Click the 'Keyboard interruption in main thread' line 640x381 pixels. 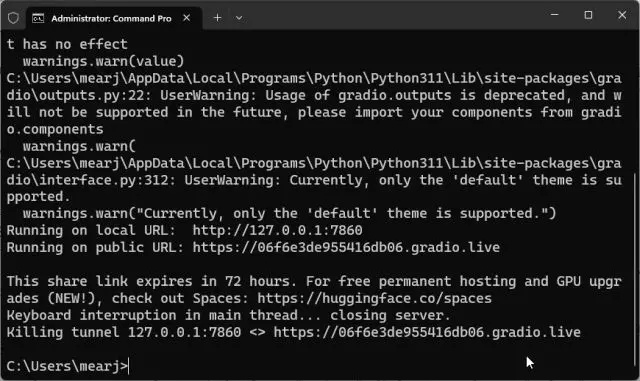229,315
